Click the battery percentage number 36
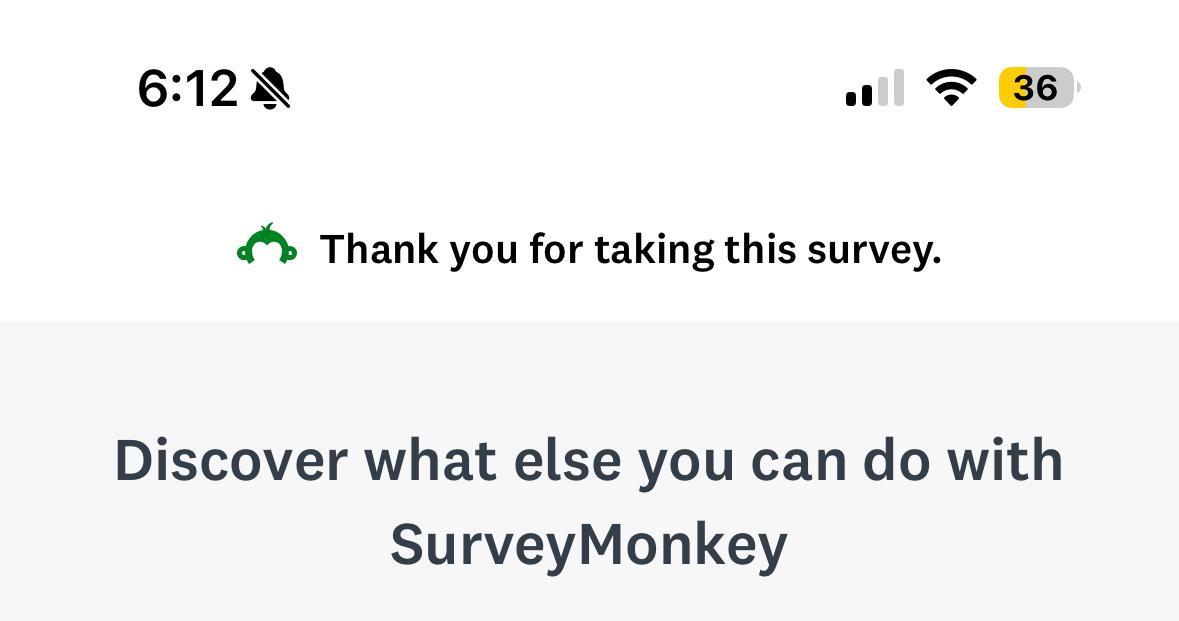 (1036, 89)
